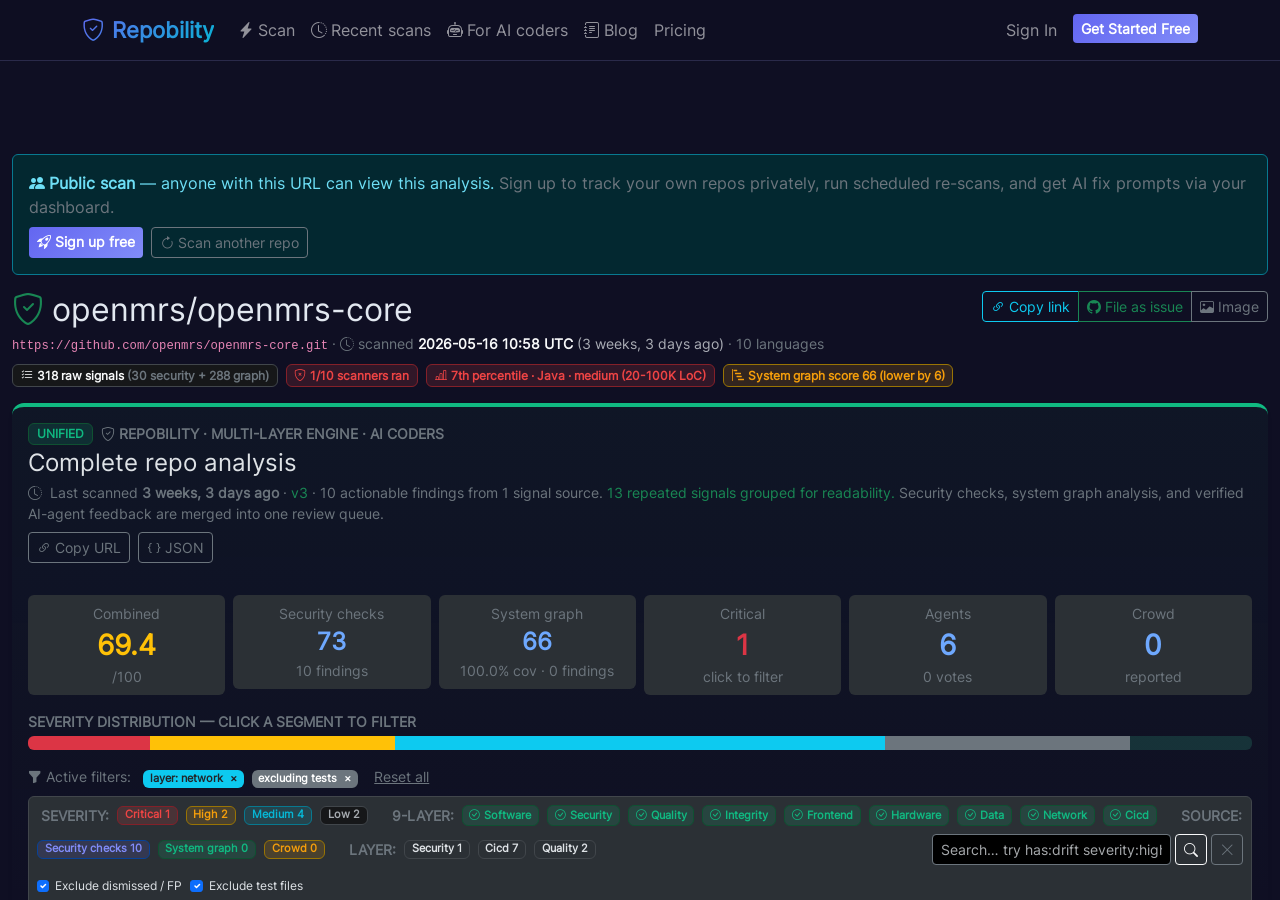Toggle the Frontend 9-layer chip
The image size is (1280, 900).
point(822,815)
